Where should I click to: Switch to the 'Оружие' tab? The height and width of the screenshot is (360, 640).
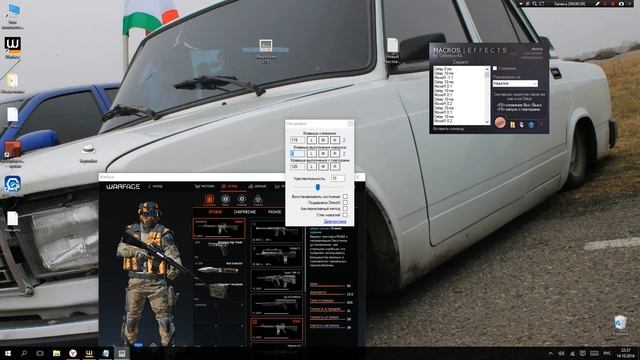pos(215,212)
